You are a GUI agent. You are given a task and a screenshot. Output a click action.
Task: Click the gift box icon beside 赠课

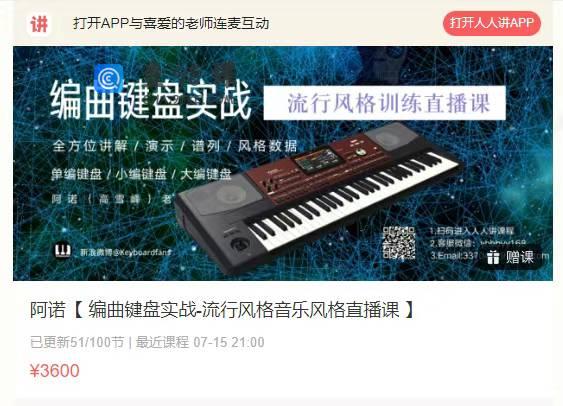pyautogui.click(x=493, y=257)
